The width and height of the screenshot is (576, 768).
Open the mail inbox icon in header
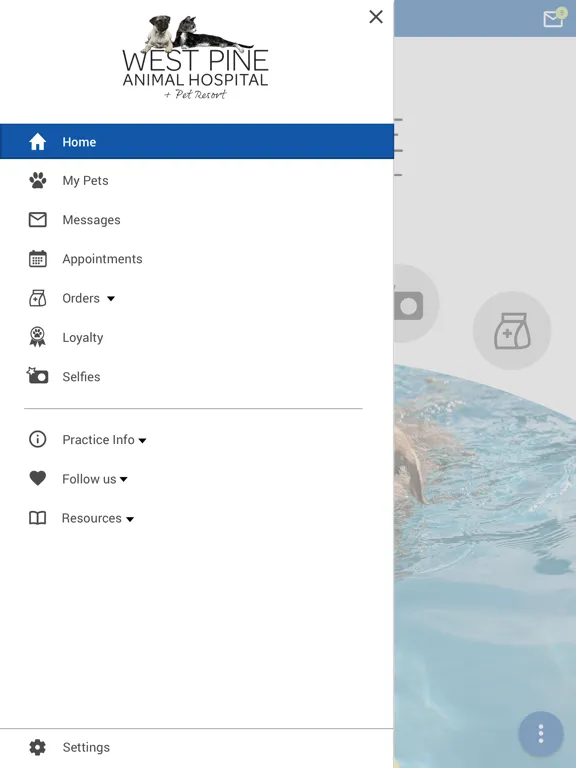coord(553,19)
